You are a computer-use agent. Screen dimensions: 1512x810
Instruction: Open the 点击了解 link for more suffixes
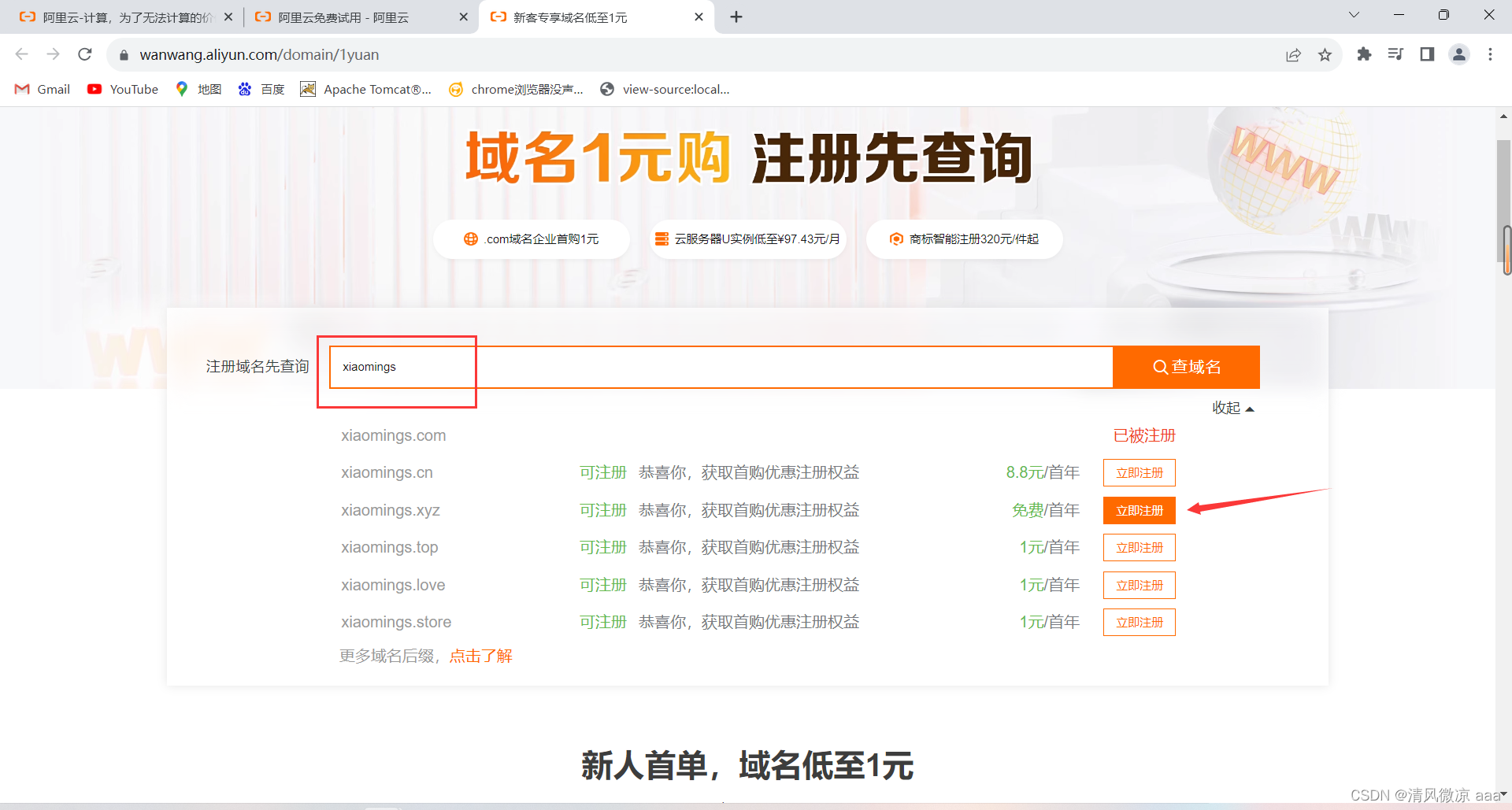pos(480,656)
